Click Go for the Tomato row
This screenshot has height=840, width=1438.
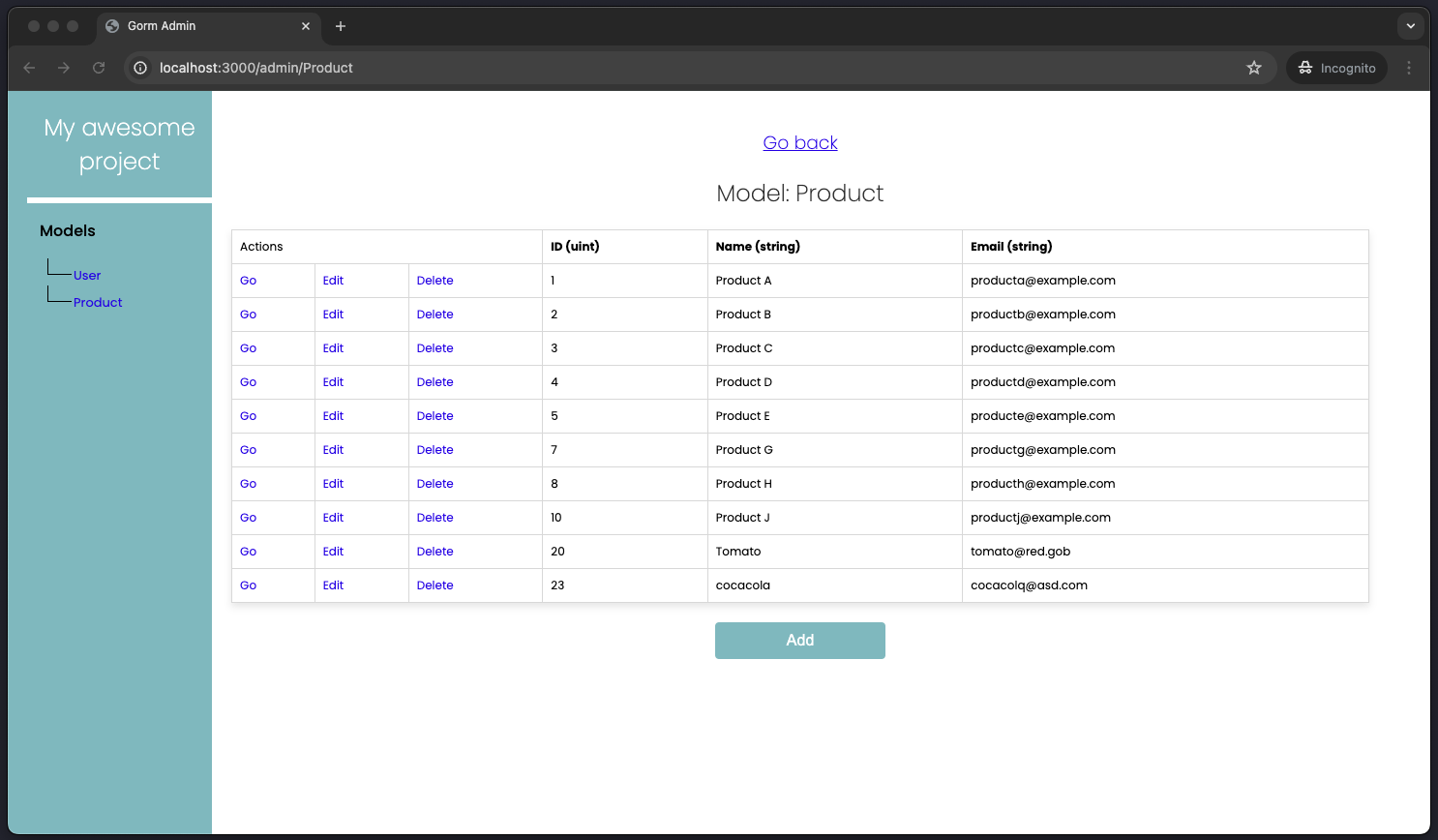coord(249,552)
